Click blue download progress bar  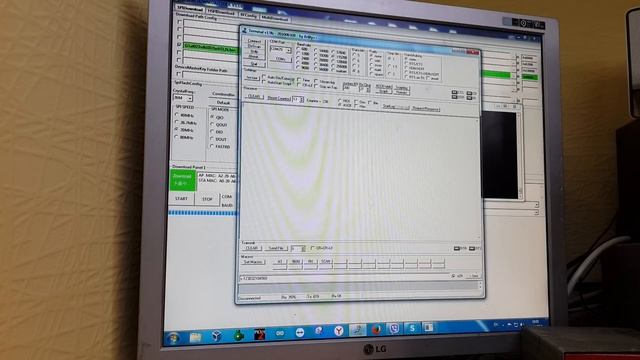point(203,213)
